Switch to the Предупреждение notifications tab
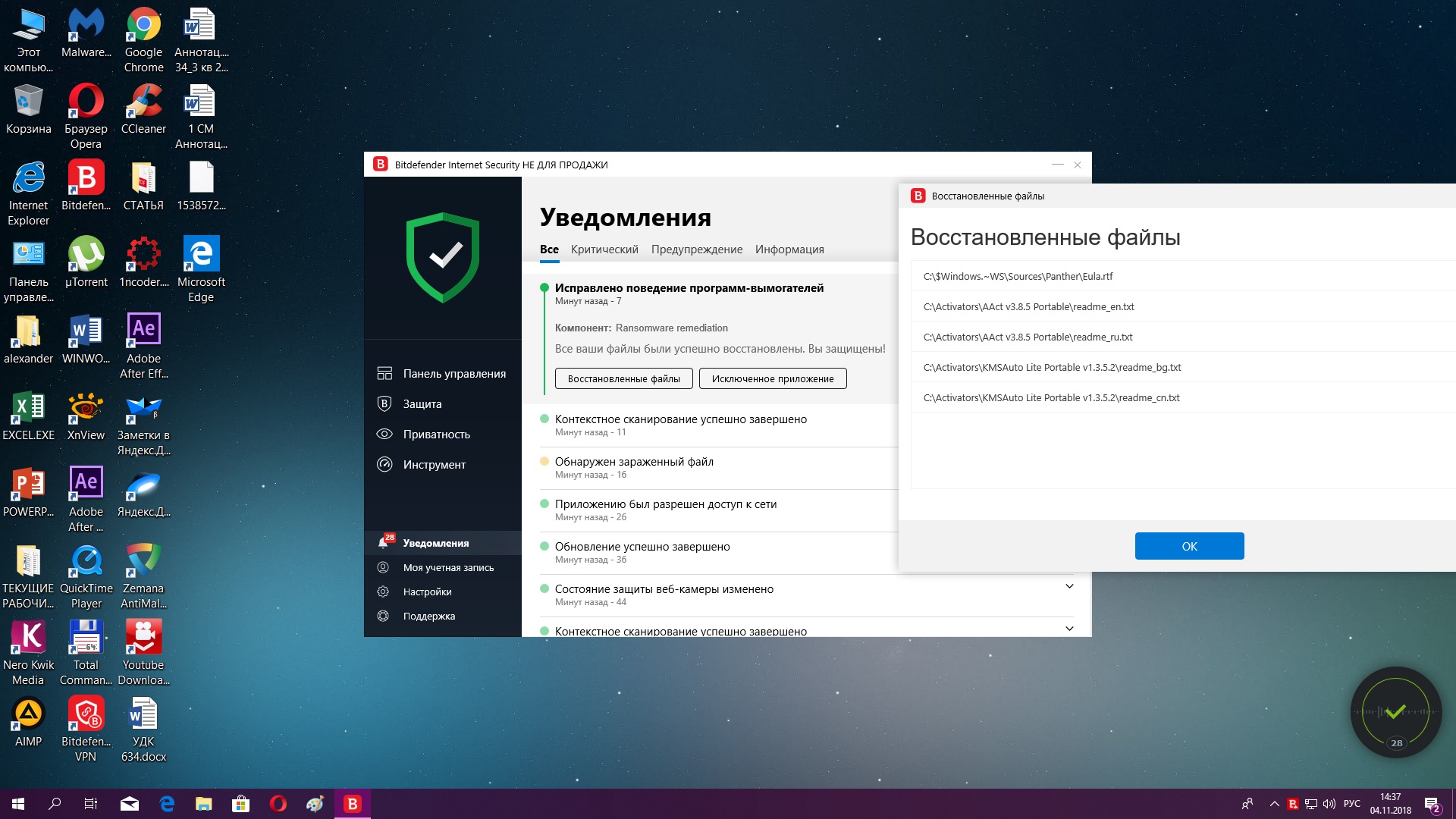 696,249
